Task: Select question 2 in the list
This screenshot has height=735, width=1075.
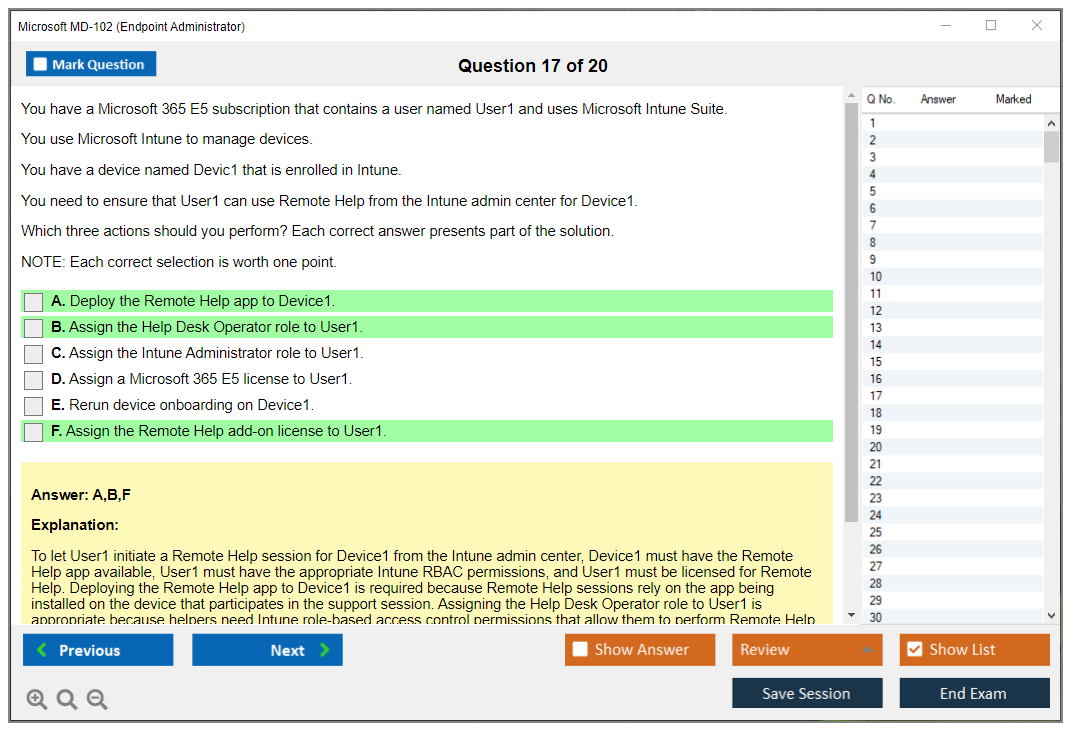Action: [953, 141]
